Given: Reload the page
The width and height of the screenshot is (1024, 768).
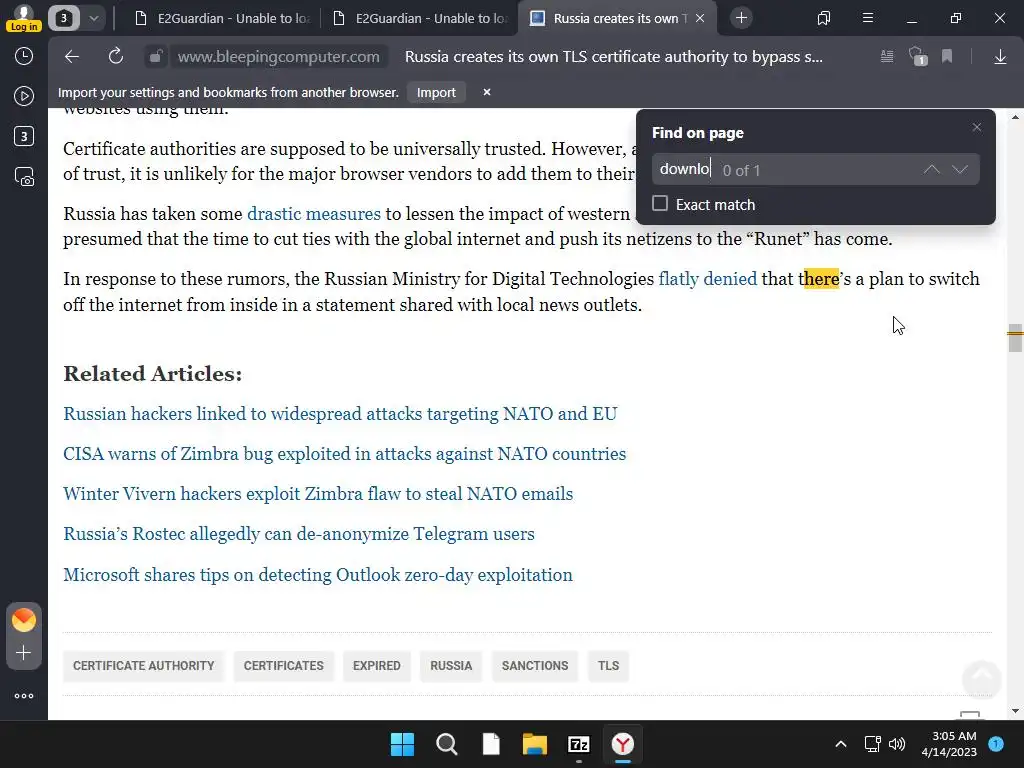Looking at the screenshot, I should (x=116, y=57).
